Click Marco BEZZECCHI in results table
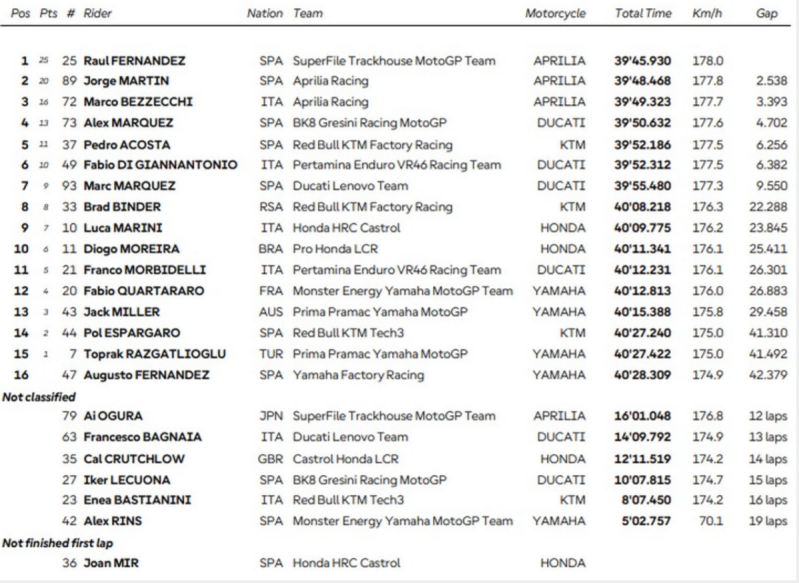Screen dimensions: 799x583 click(x=138, y=102)
